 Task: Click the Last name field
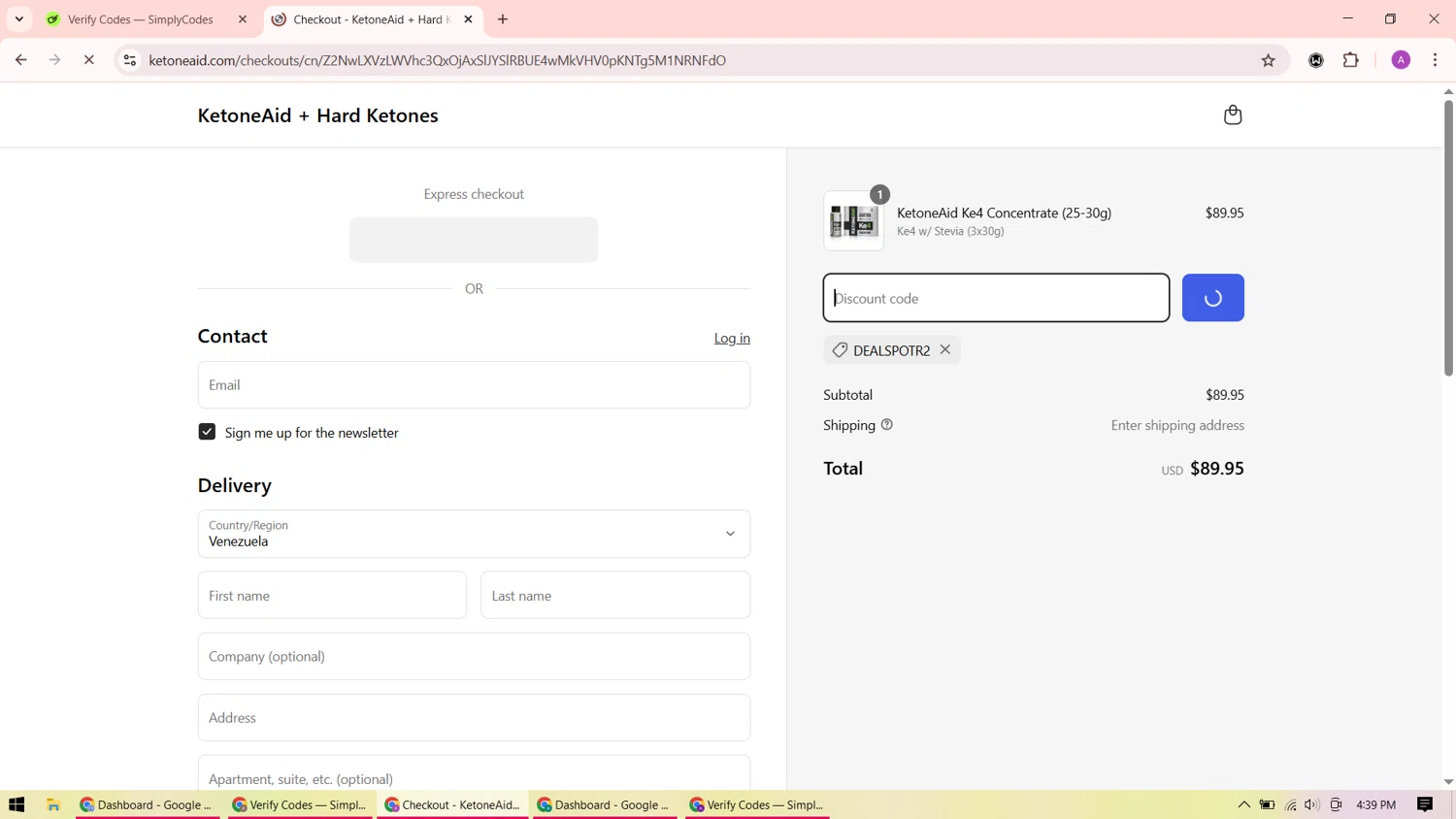615,595
